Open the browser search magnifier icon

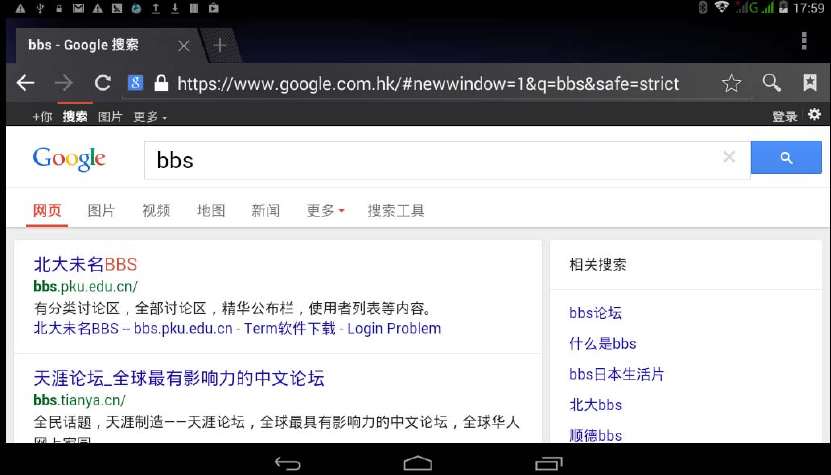point(771,83)
